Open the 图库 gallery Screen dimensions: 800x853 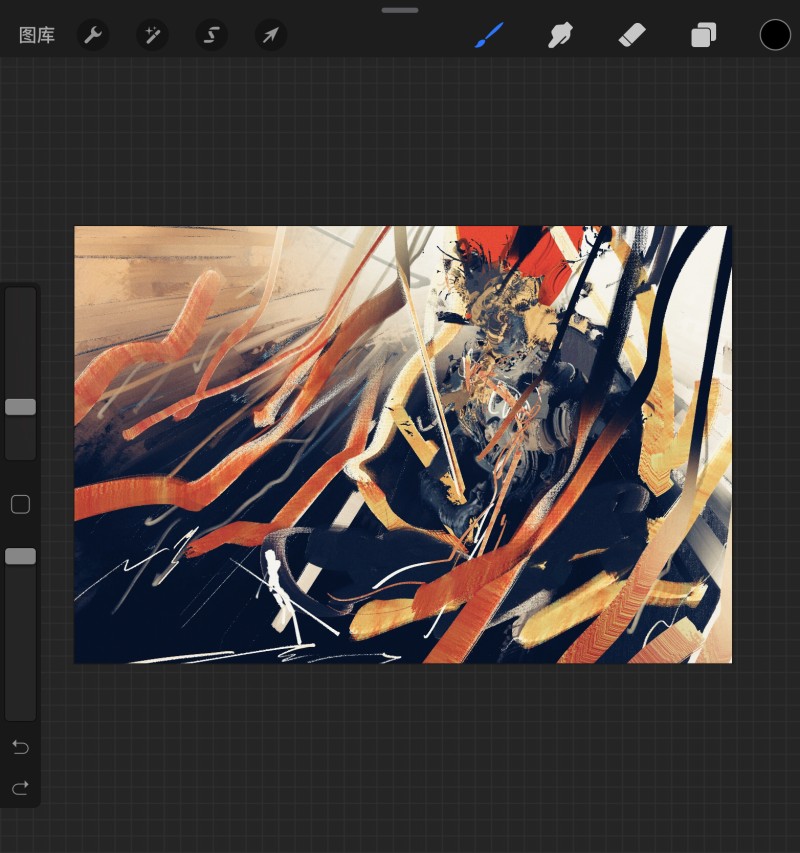click(x=37, y=35)
